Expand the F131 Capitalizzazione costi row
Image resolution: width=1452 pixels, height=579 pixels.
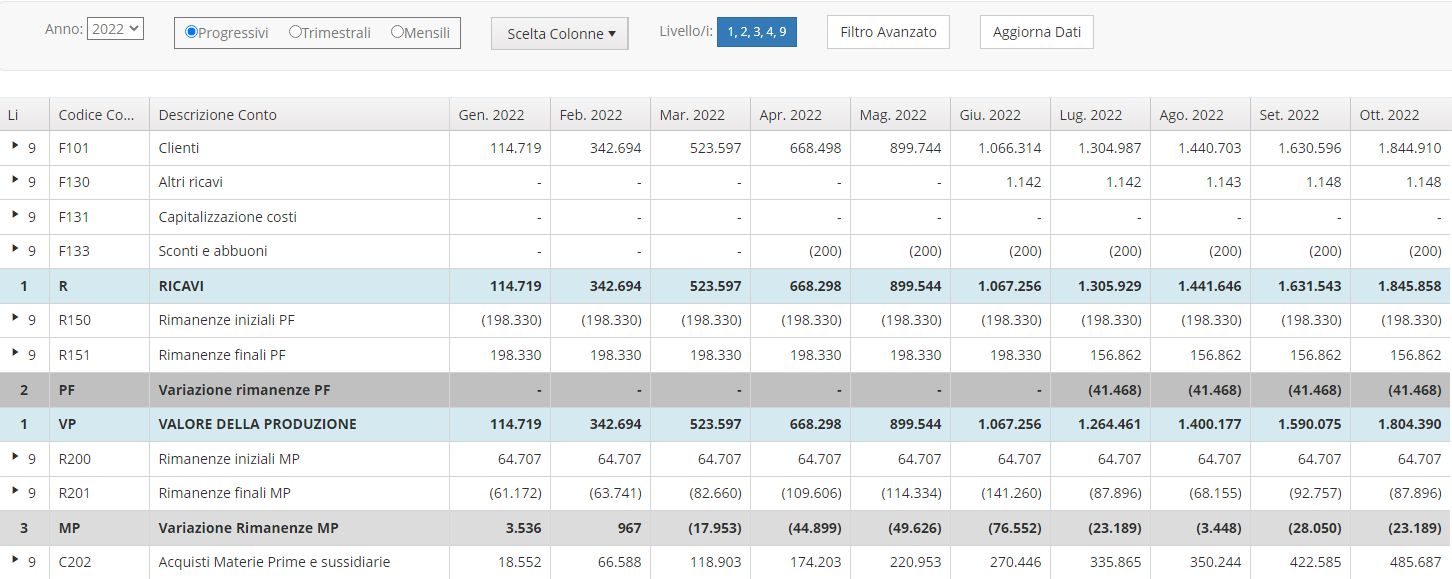point(15,215)
